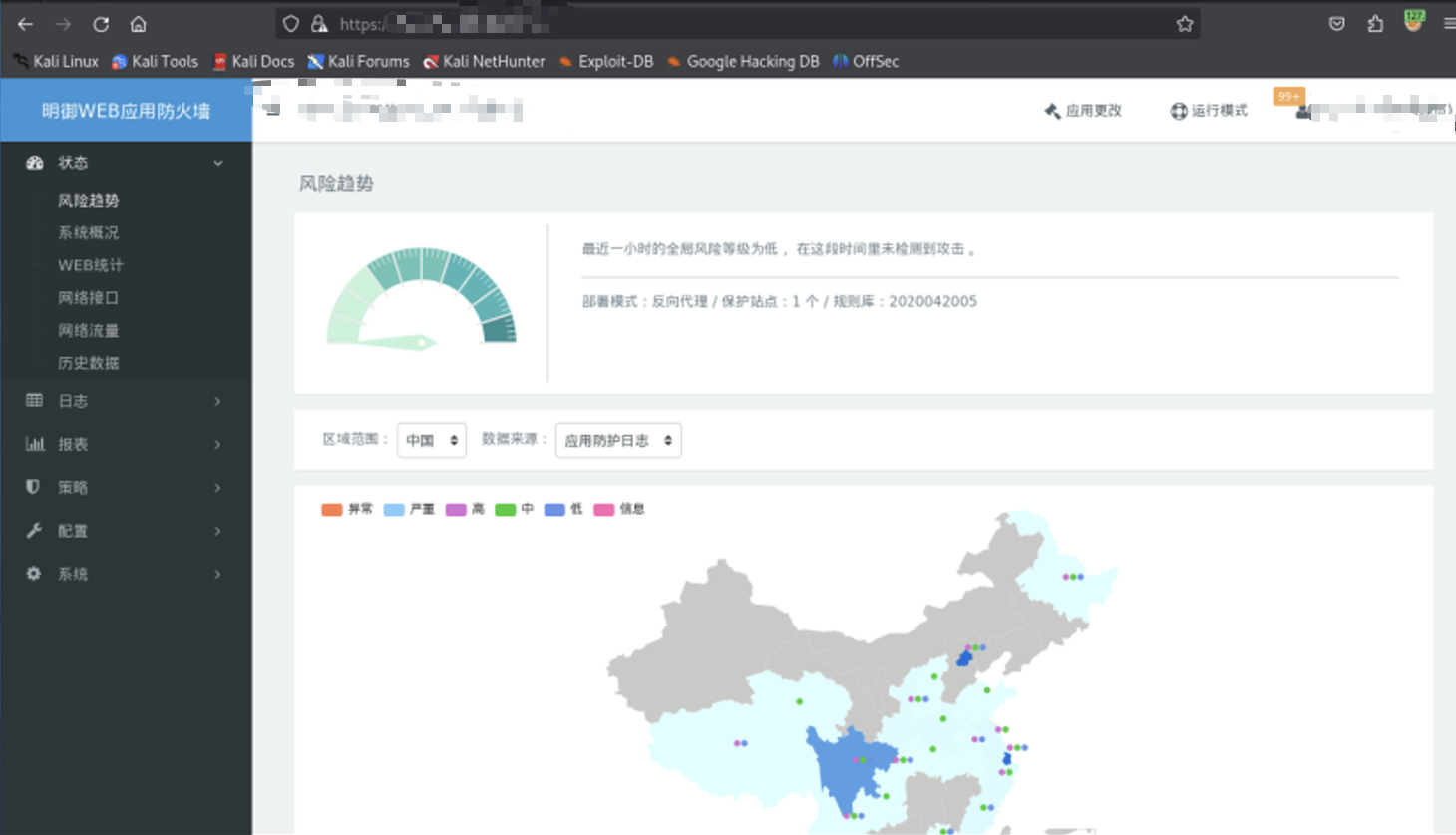Click the 规则库：2020042005 text
Image resolution: width=1456 pixels, height=835 pixels.
(x=906, y=301)
